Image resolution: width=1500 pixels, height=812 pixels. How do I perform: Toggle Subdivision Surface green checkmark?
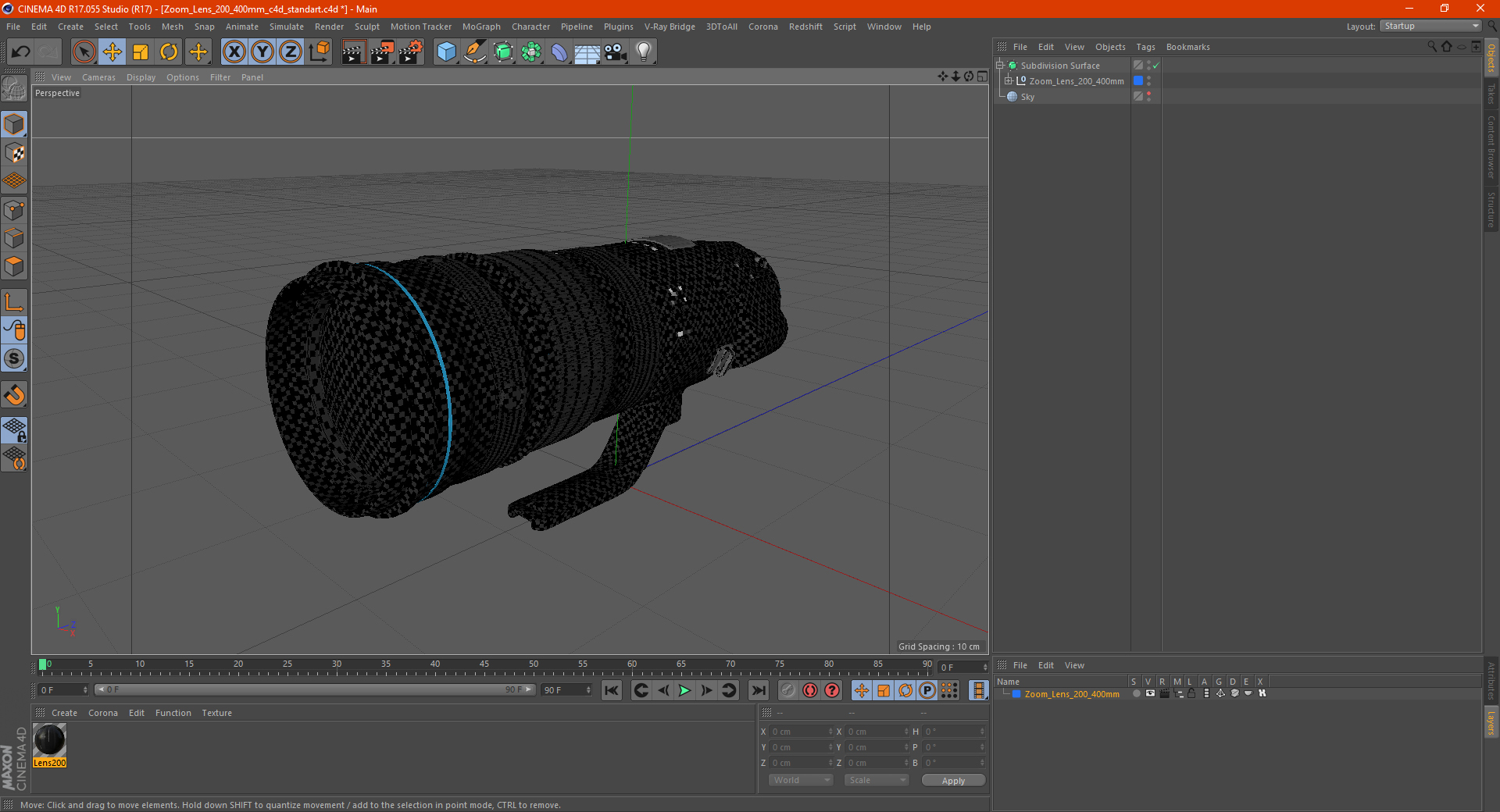(1156, 66)
